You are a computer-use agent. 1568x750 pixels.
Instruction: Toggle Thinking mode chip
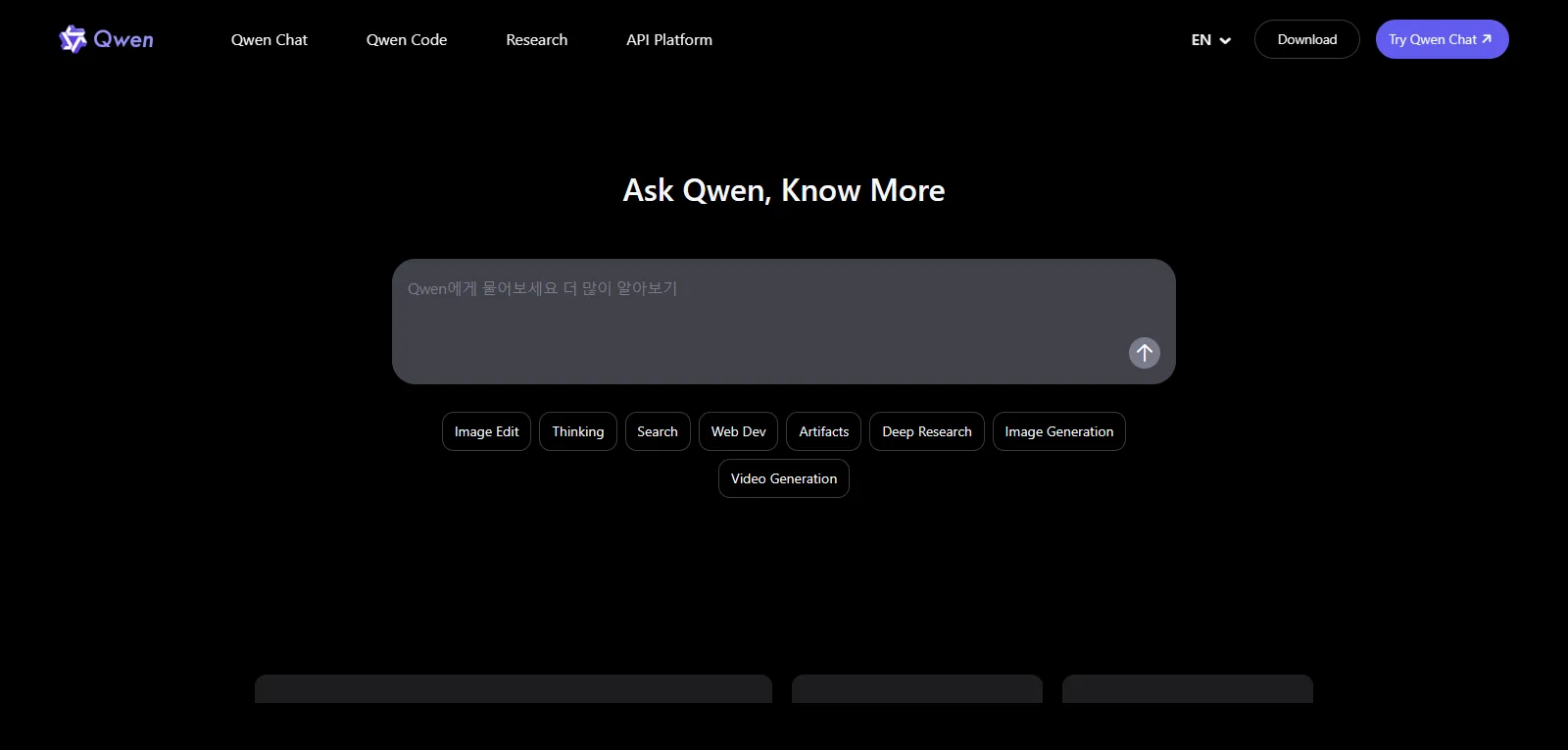[x=577, y=431]
